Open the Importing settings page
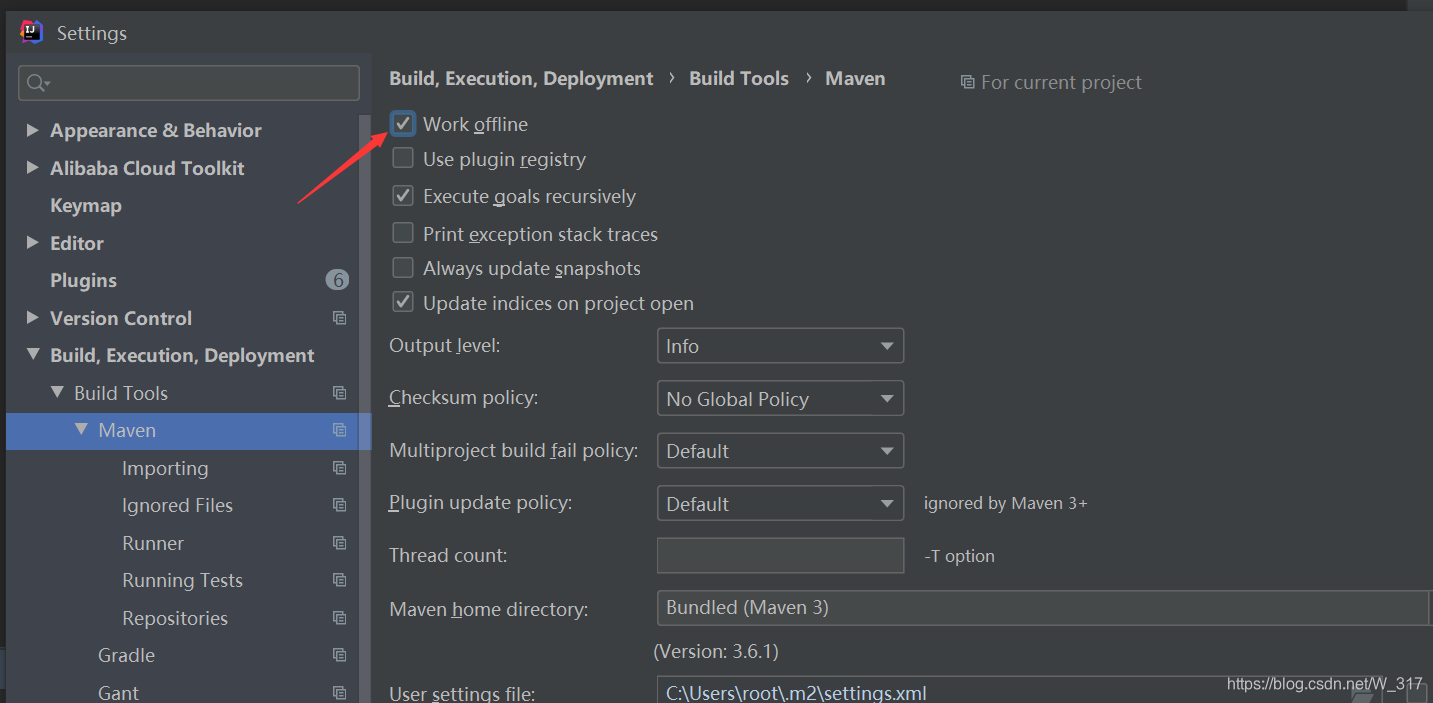This screenshot has width=1433, height=703. pos(165,468)
